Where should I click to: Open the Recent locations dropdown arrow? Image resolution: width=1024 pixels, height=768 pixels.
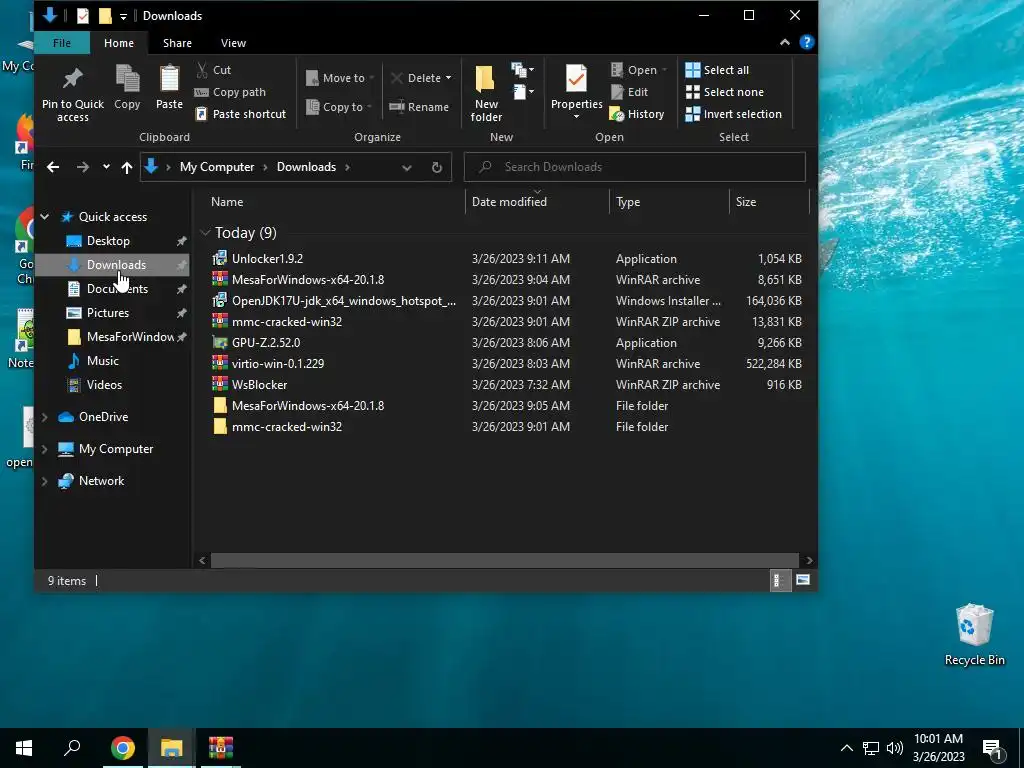coord(106,167)
